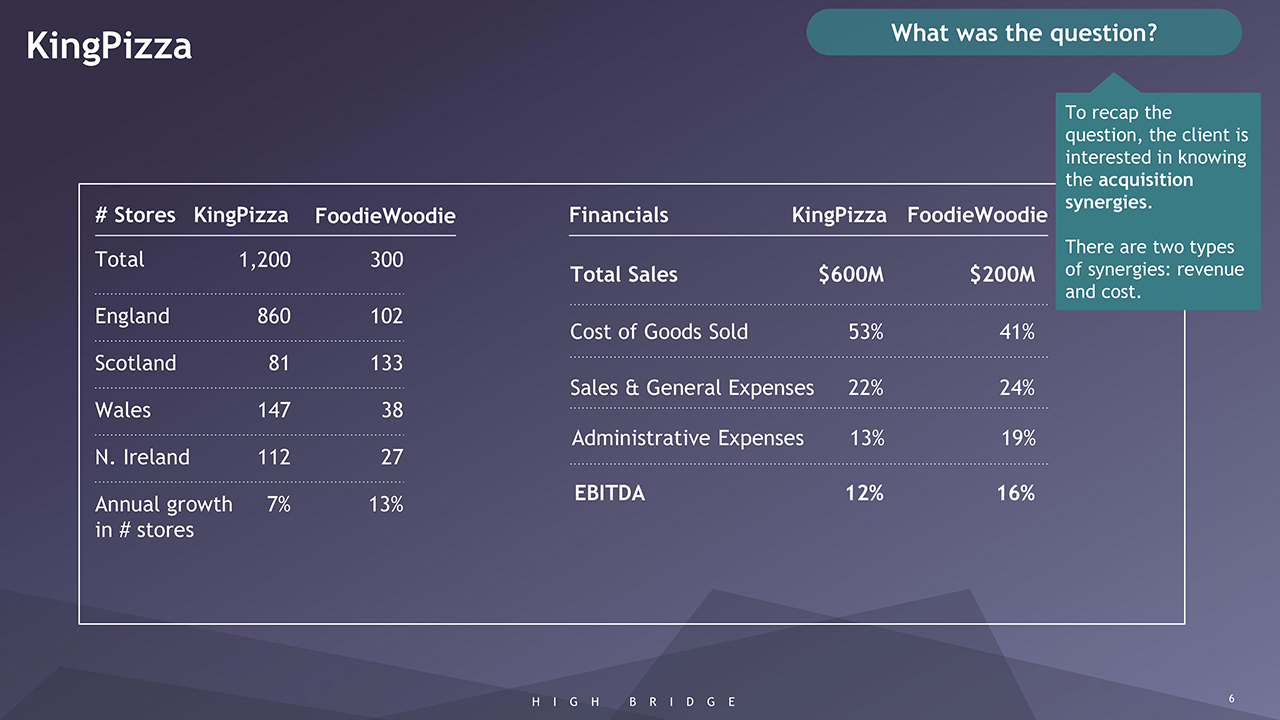Viewport: 1280px width, 720px height.
Task: Select the N. Ireland row label
Action: 142,457
